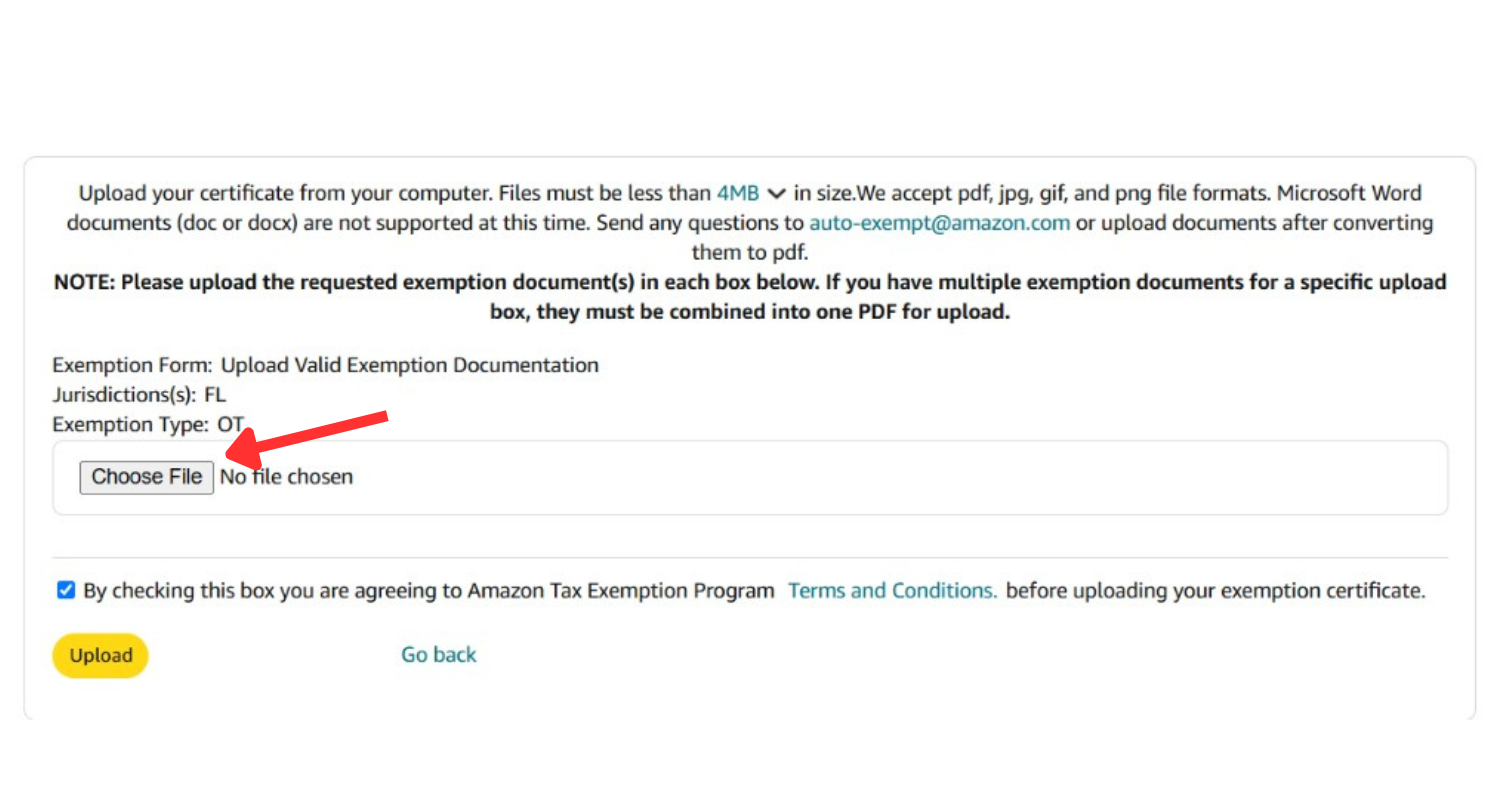This screenshot has width=1500, height=800.
Task: Uncheck the Terms agreement checkbox
Action: click(x=66, y=591)
